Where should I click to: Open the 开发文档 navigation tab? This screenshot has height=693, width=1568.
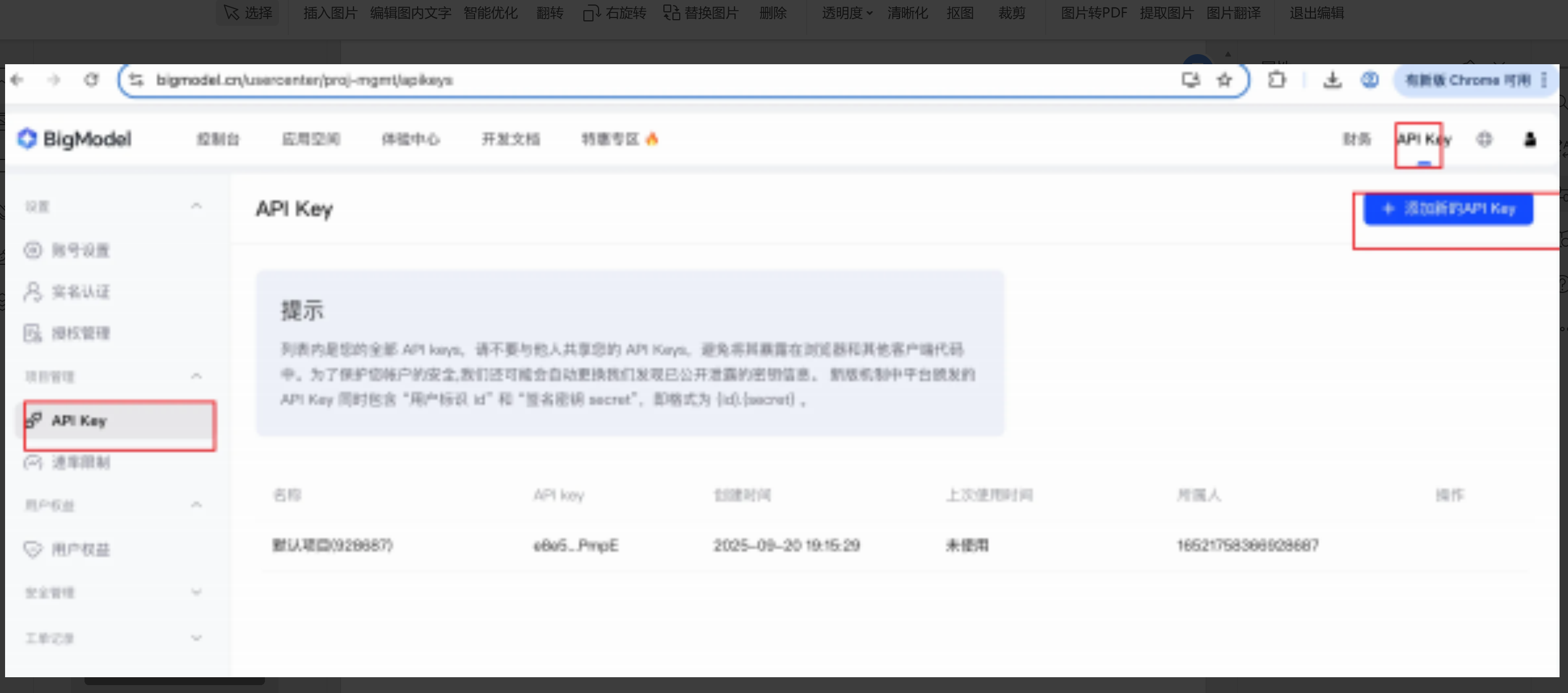click(x=510, y=139)
